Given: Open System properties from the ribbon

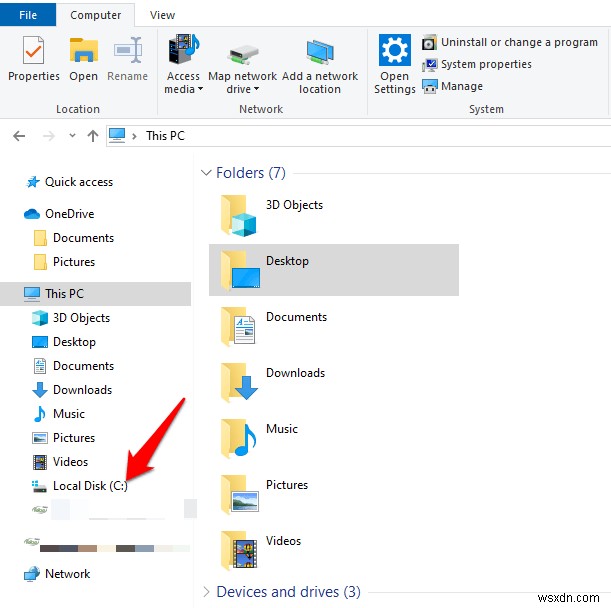Looking at the screenshot, I should tap(477, 64).
